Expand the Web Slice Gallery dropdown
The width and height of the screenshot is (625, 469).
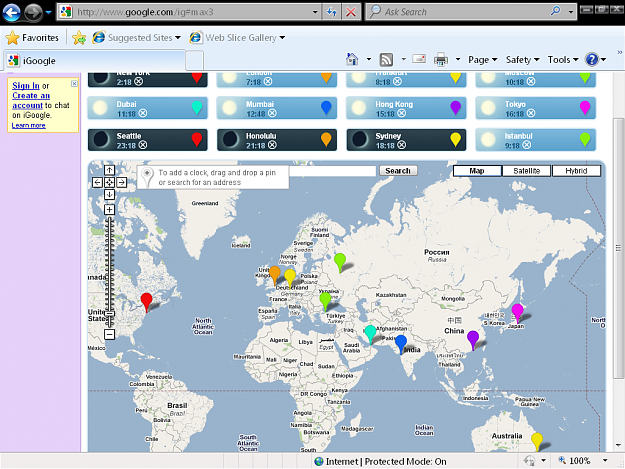(282, 38)
